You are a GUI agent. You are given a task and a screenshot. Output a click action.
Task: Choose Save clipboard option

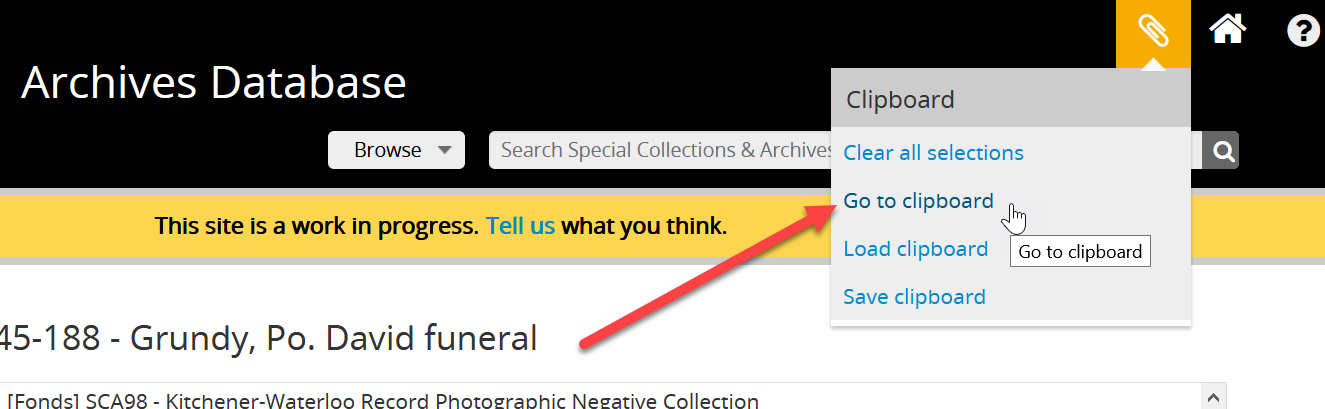[x=914, y=297]
